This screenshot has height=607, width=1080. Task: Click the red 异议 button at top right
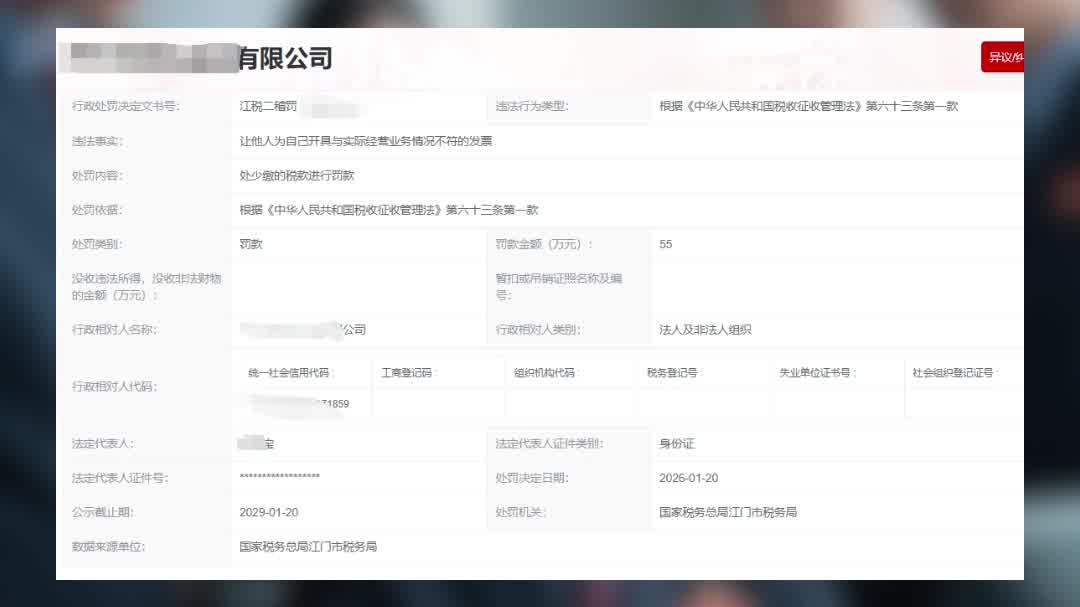coord(1002,57)
